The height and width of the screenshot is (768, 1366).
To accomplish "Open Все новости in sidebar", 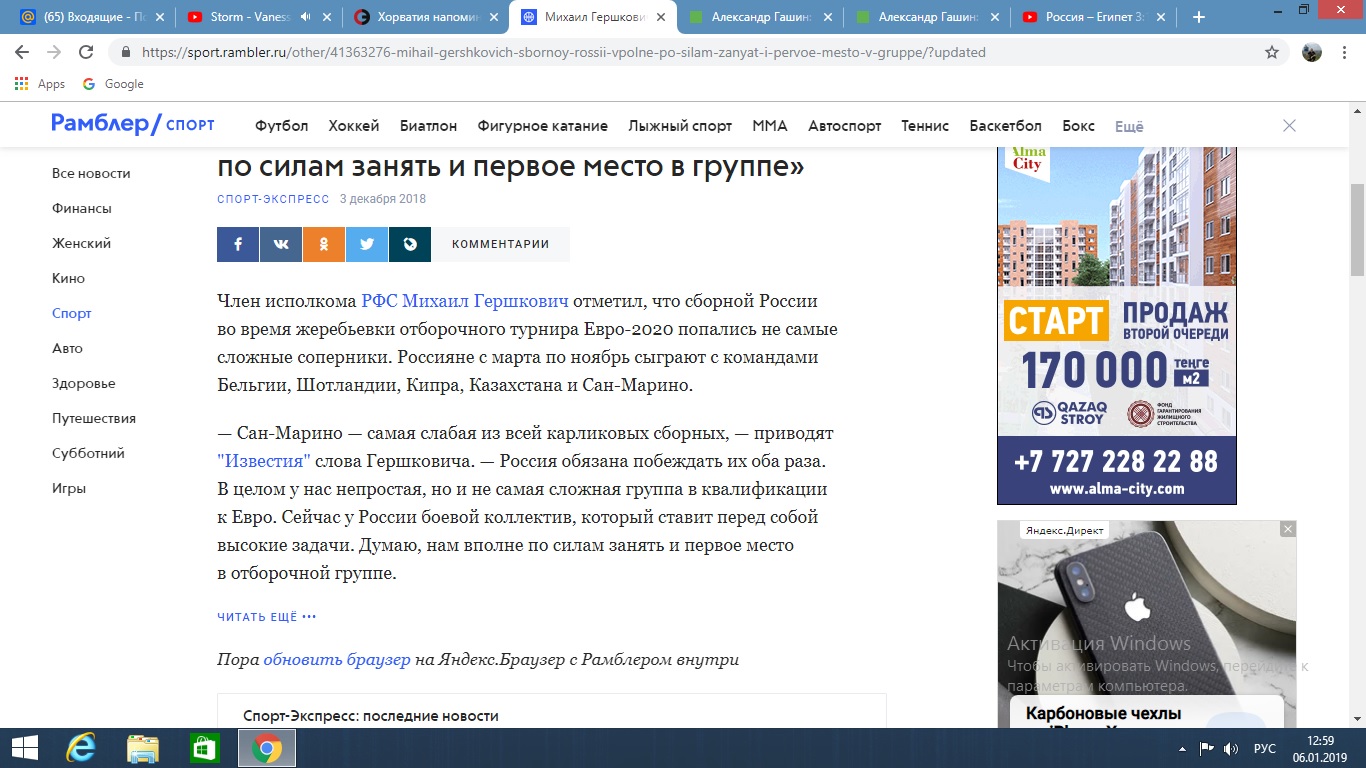I will click(91, 173).
